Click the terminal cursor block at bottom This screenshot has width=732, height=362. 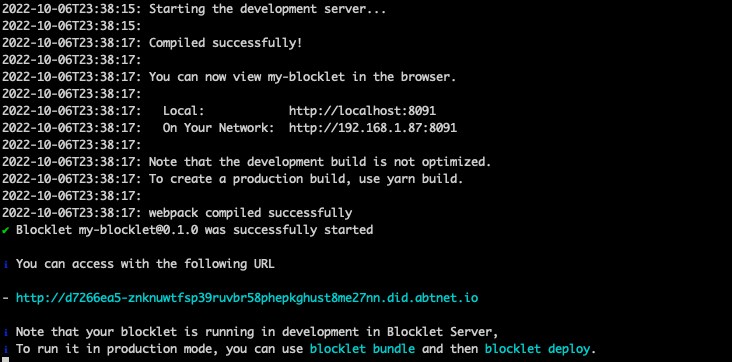tap(6, 359)
